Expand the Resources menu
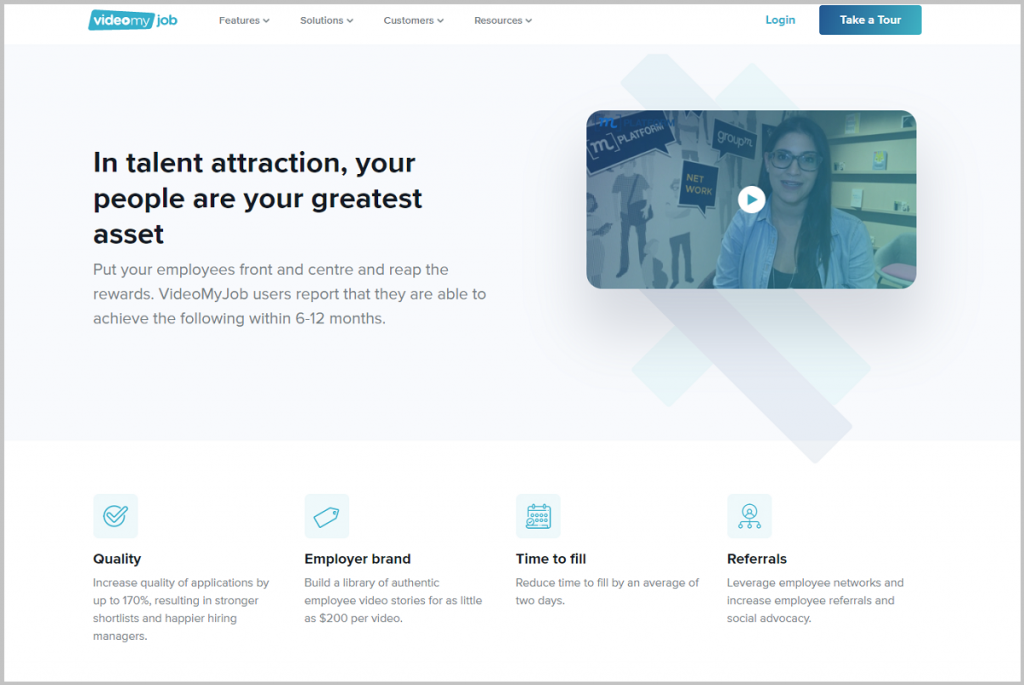 tap(498, 20)
